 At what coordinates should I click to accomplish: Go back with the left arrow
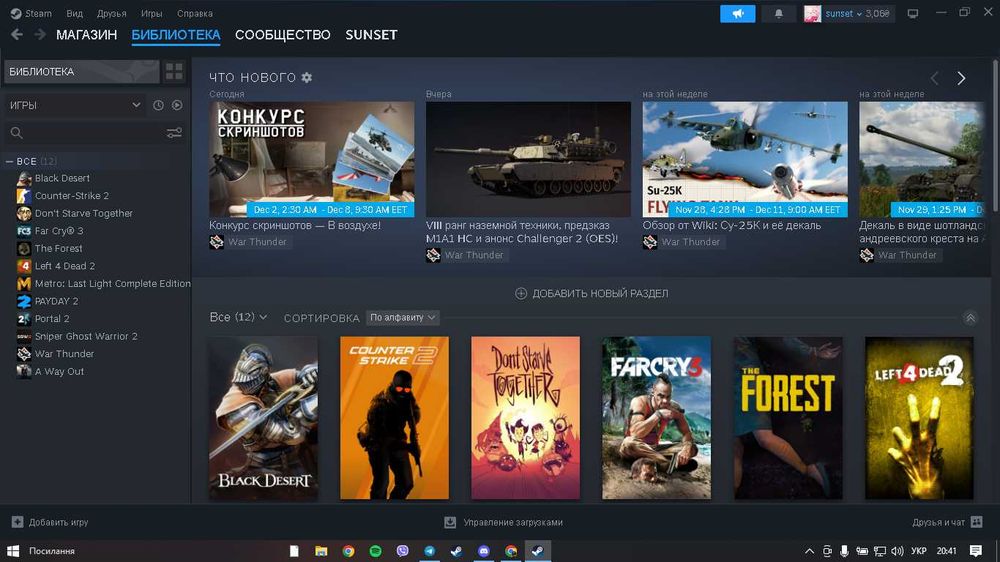click(x=17, y=34)
